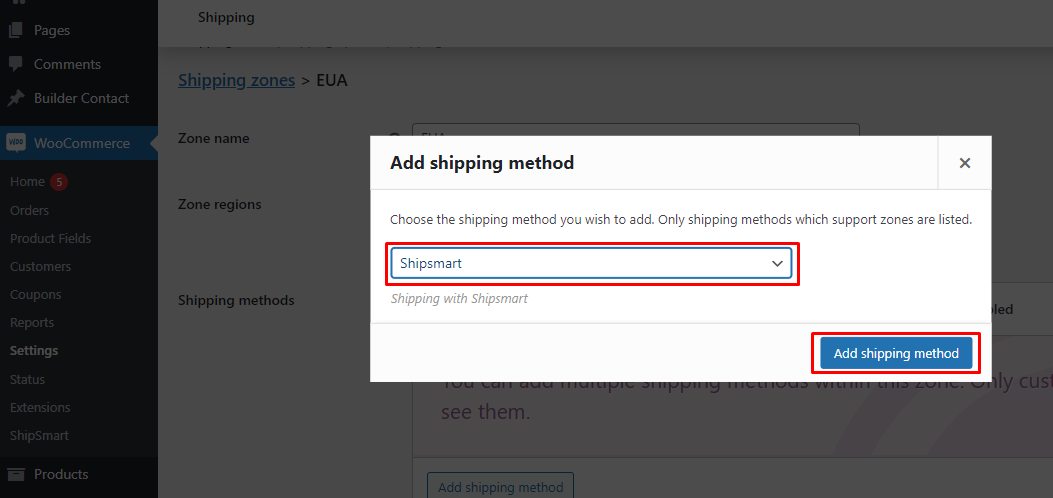
Task: Select Settings in WooCommerce menu
Action: point(34,351)
